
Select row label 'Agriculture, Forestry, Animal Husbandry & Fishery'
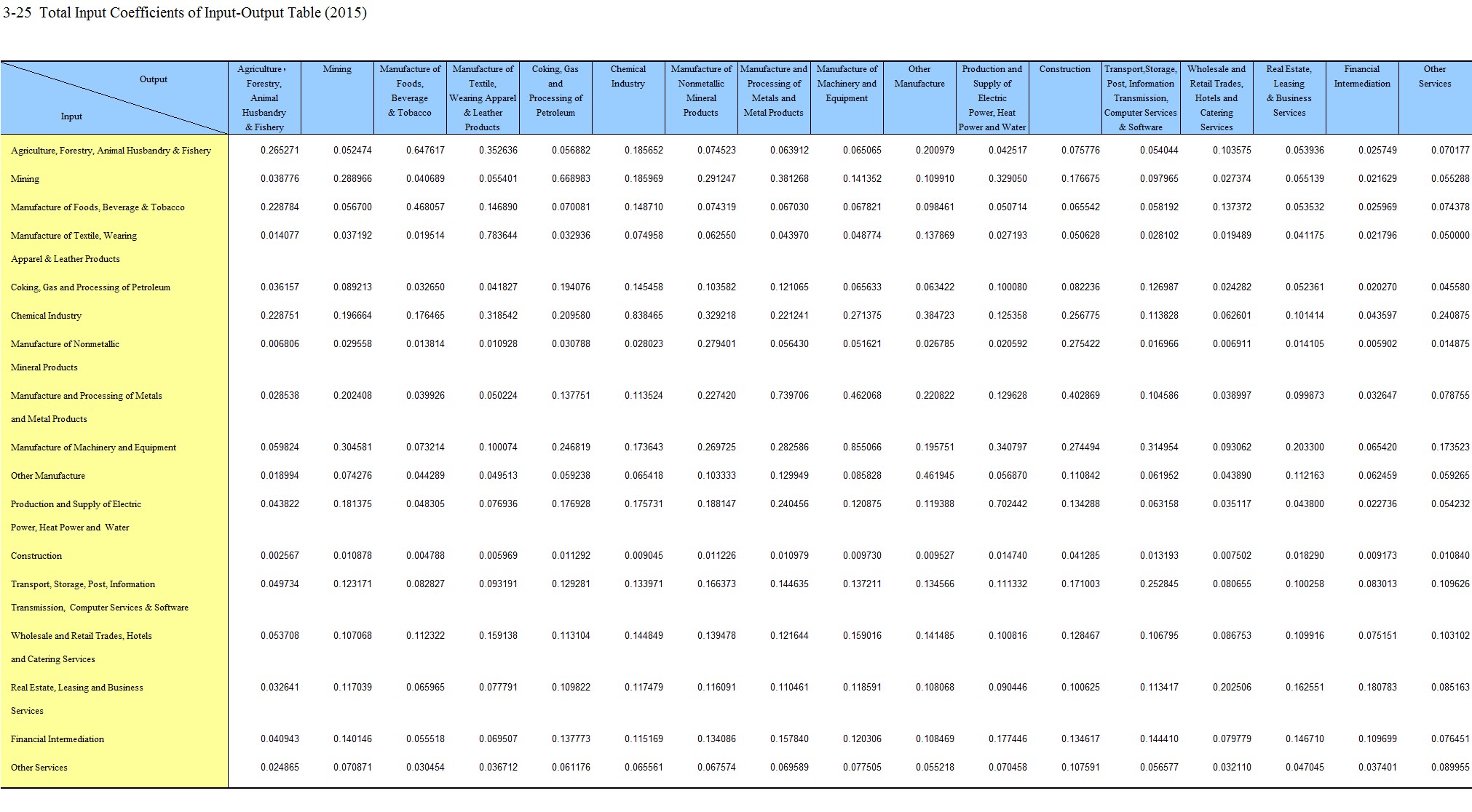111,151
